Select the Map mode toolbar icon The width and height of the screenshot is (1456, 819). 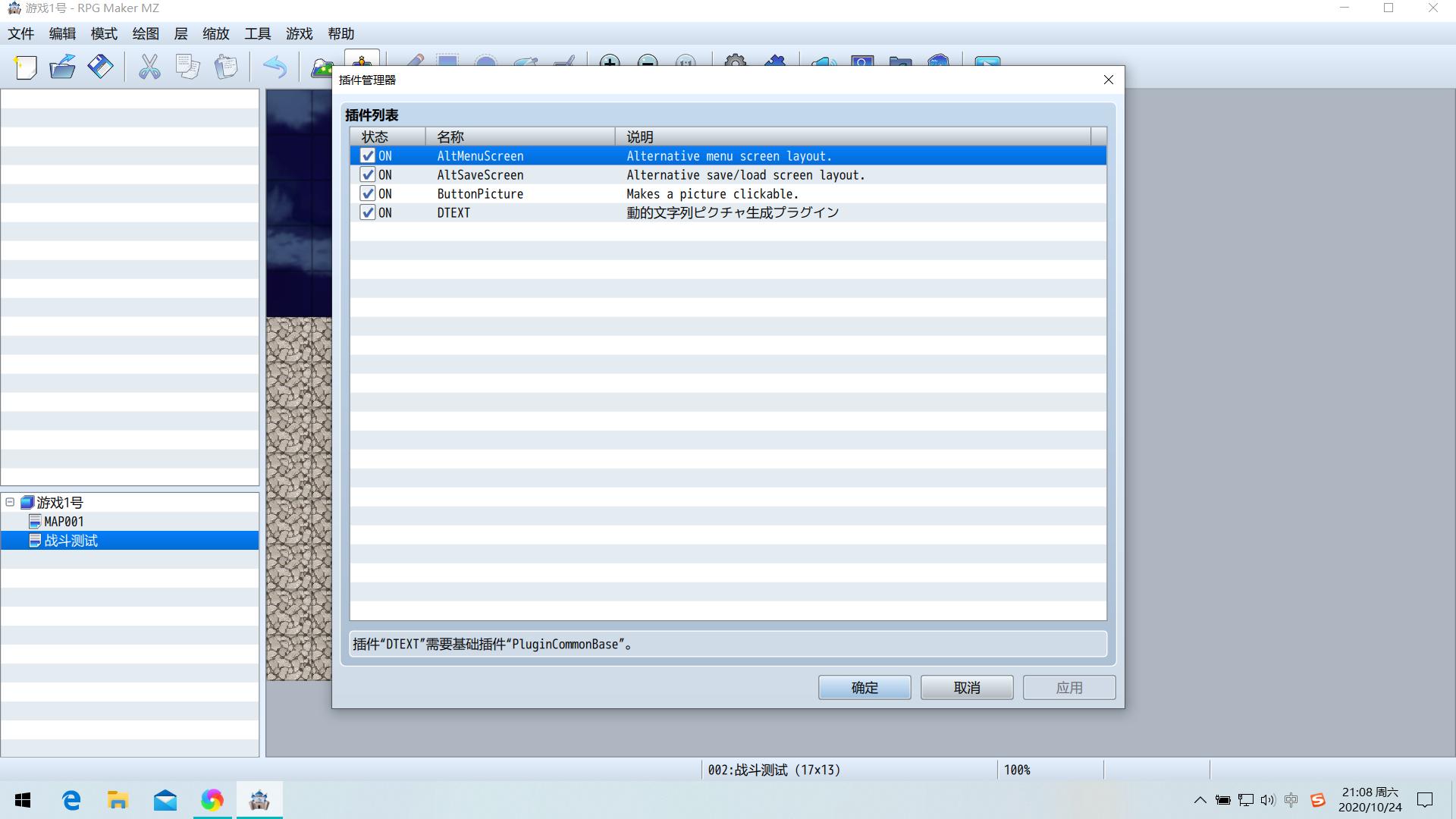323,67
